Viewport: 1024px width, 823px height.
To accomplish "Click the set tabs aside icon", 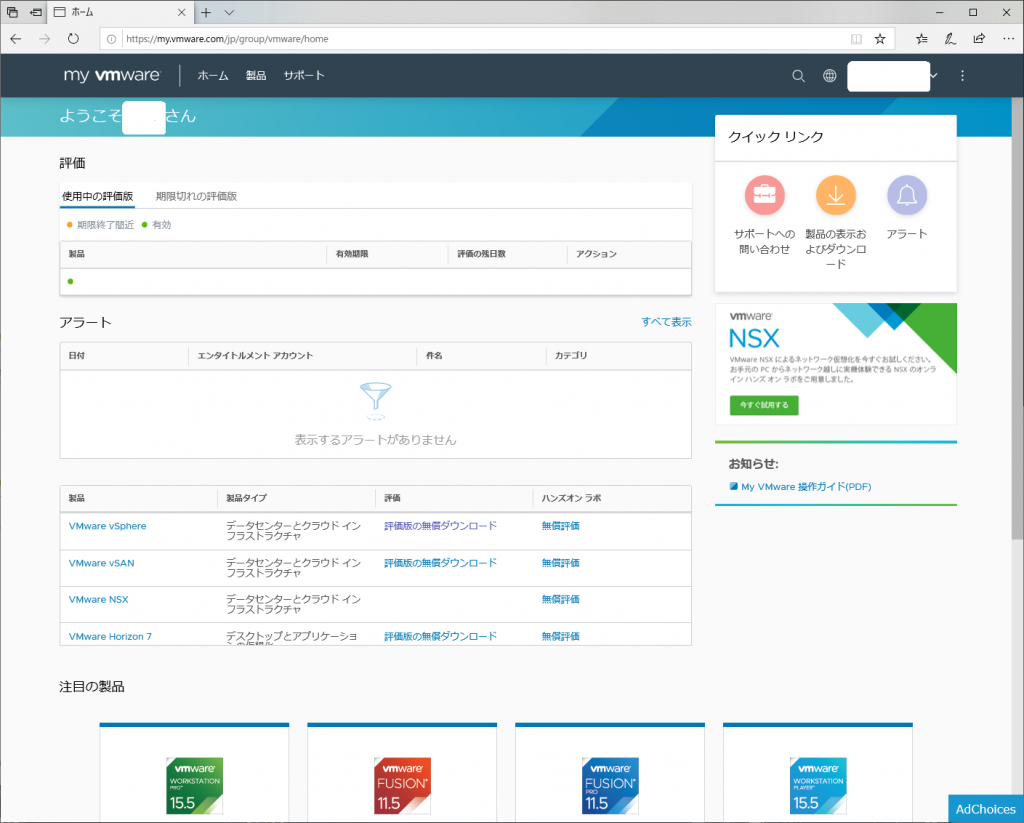I will coord(36,12).
